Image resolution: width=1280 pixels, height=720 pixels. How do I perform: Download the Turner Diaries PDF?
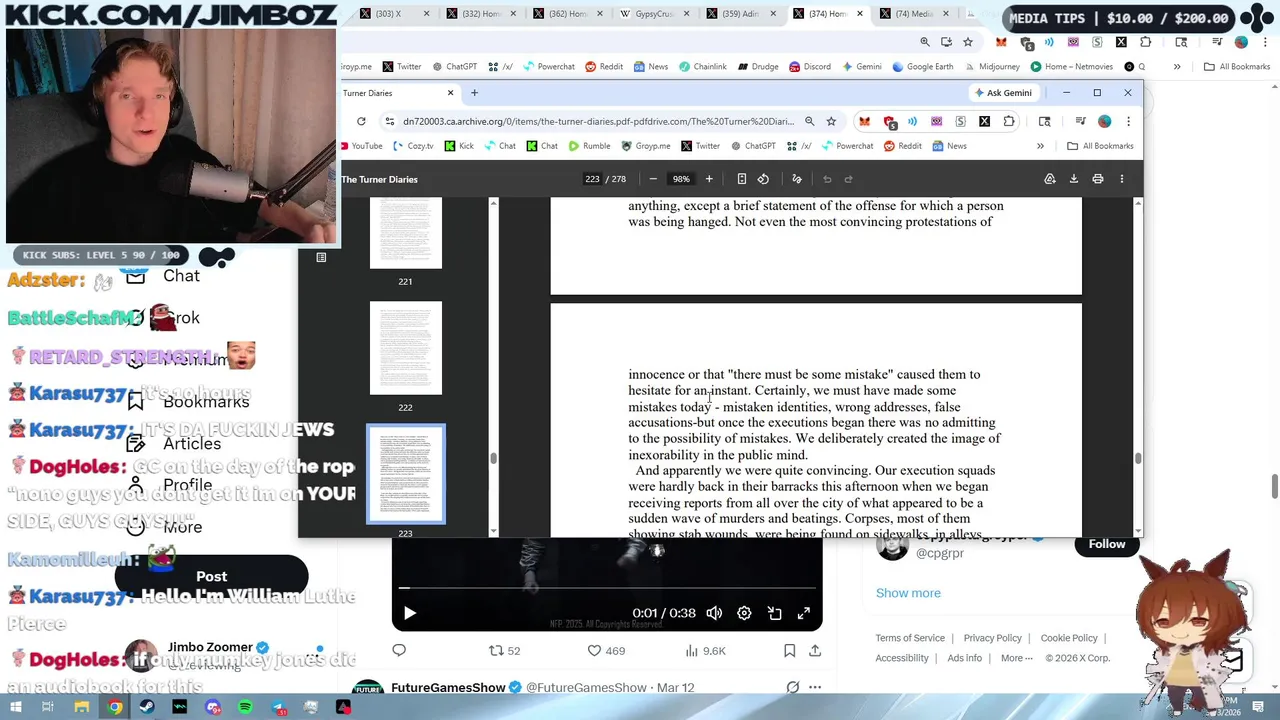(x=1073, y=179)
